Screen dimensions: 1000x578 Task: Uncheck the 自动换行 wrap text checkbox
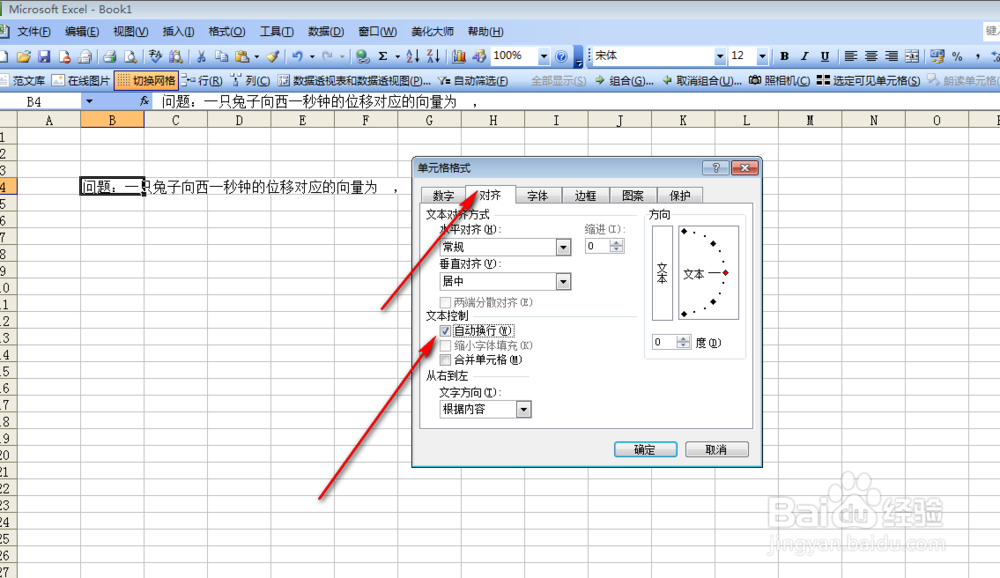coord(445,330)
